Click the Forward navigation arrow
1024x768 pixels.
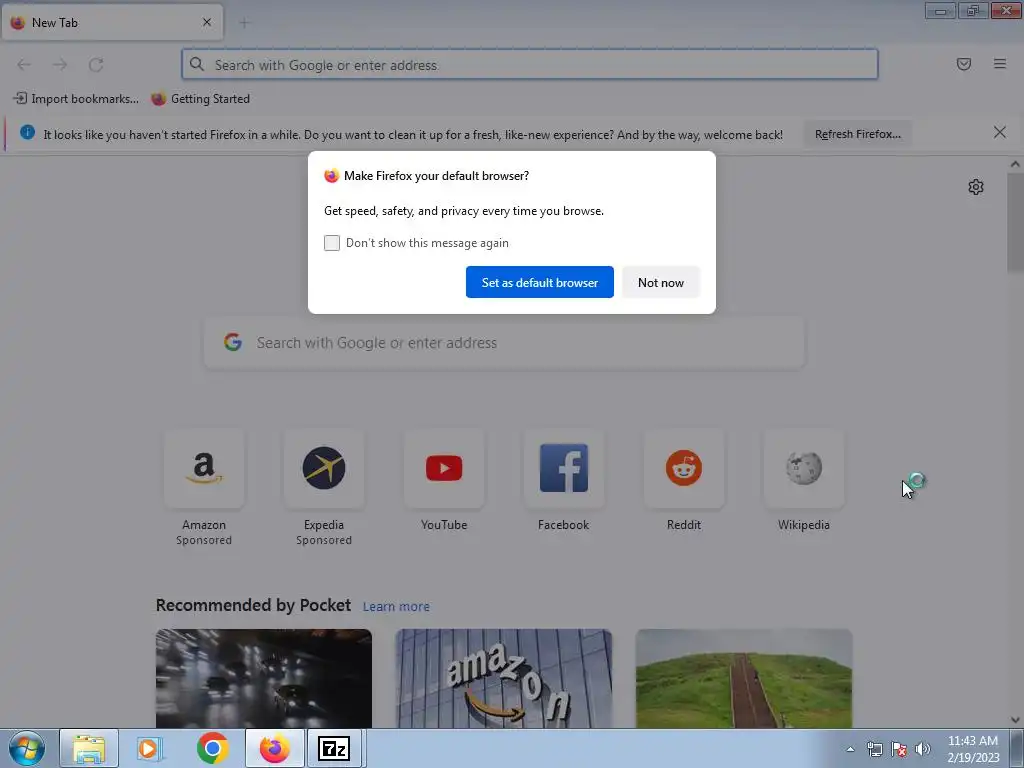coord(60,65)
